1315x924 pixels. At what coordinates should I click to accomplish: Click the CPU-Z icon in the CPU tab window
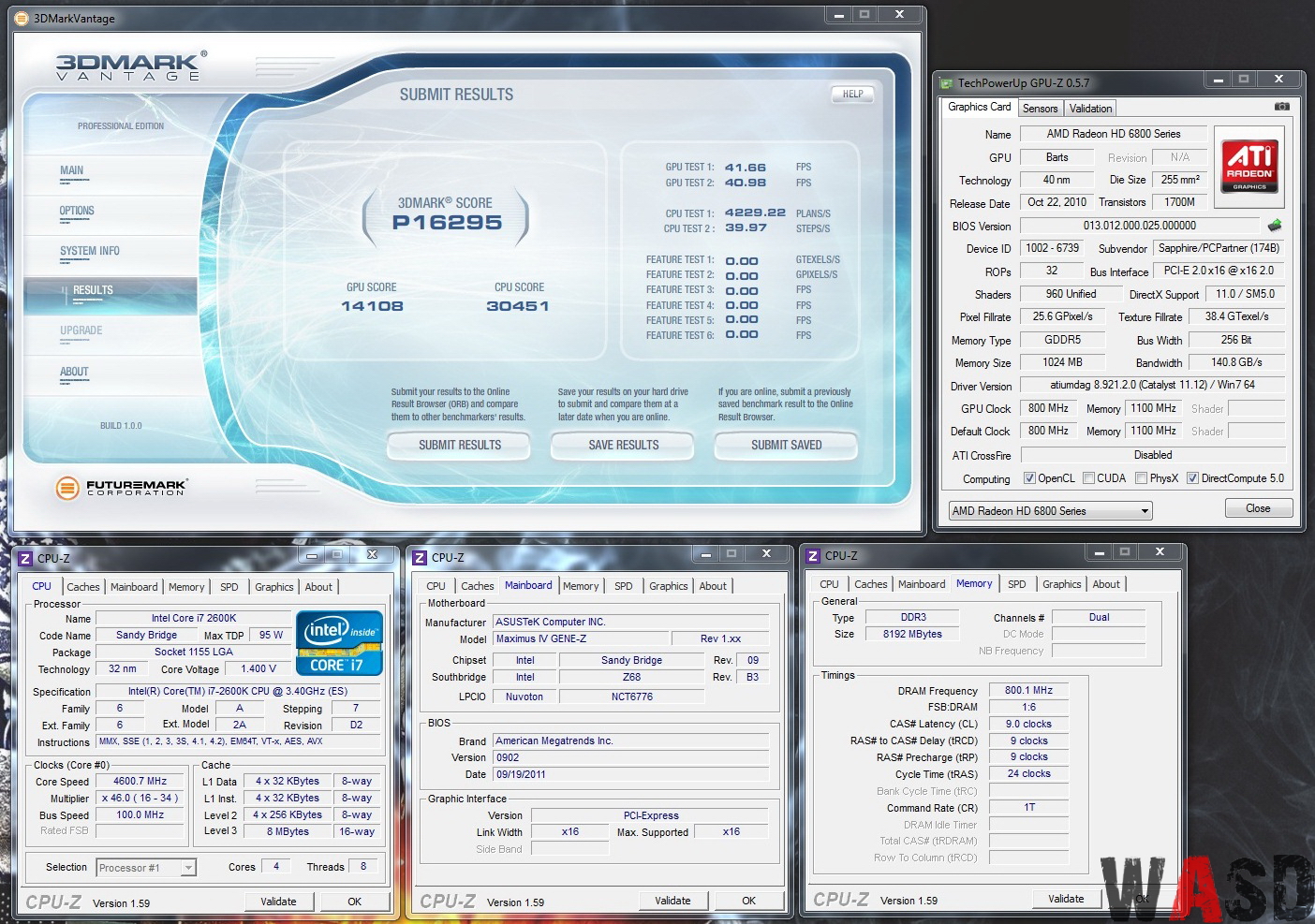(x=25, y=559)
